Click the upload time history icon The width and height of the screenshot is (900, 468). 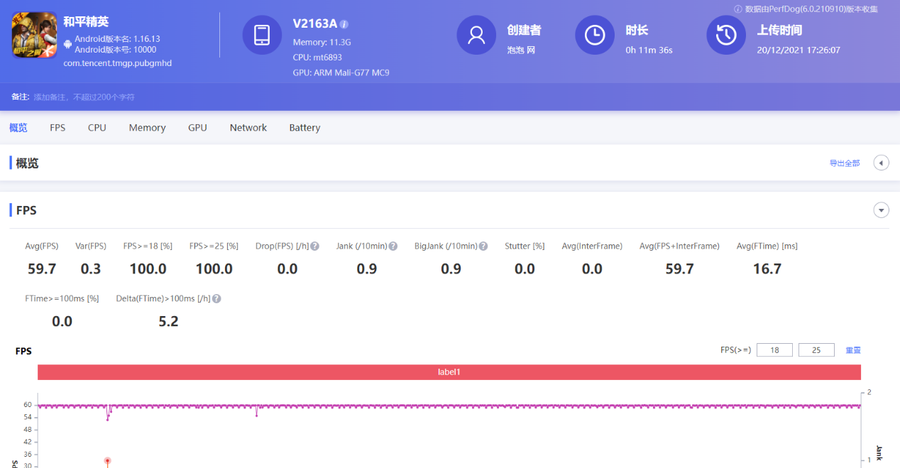726,35
